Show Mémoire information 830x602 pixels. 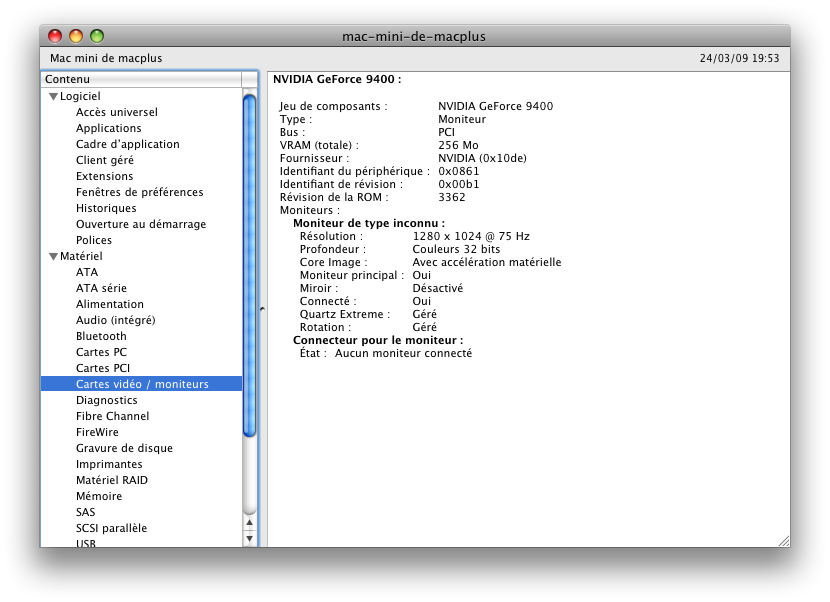click(99, 496)
